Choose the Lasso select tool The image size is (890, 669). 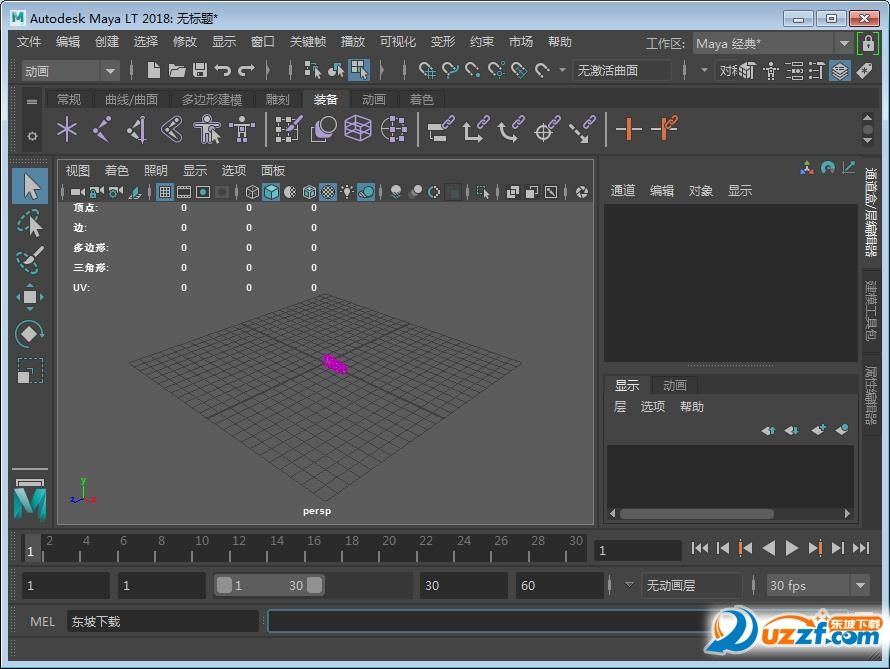[x=30, y=224]
